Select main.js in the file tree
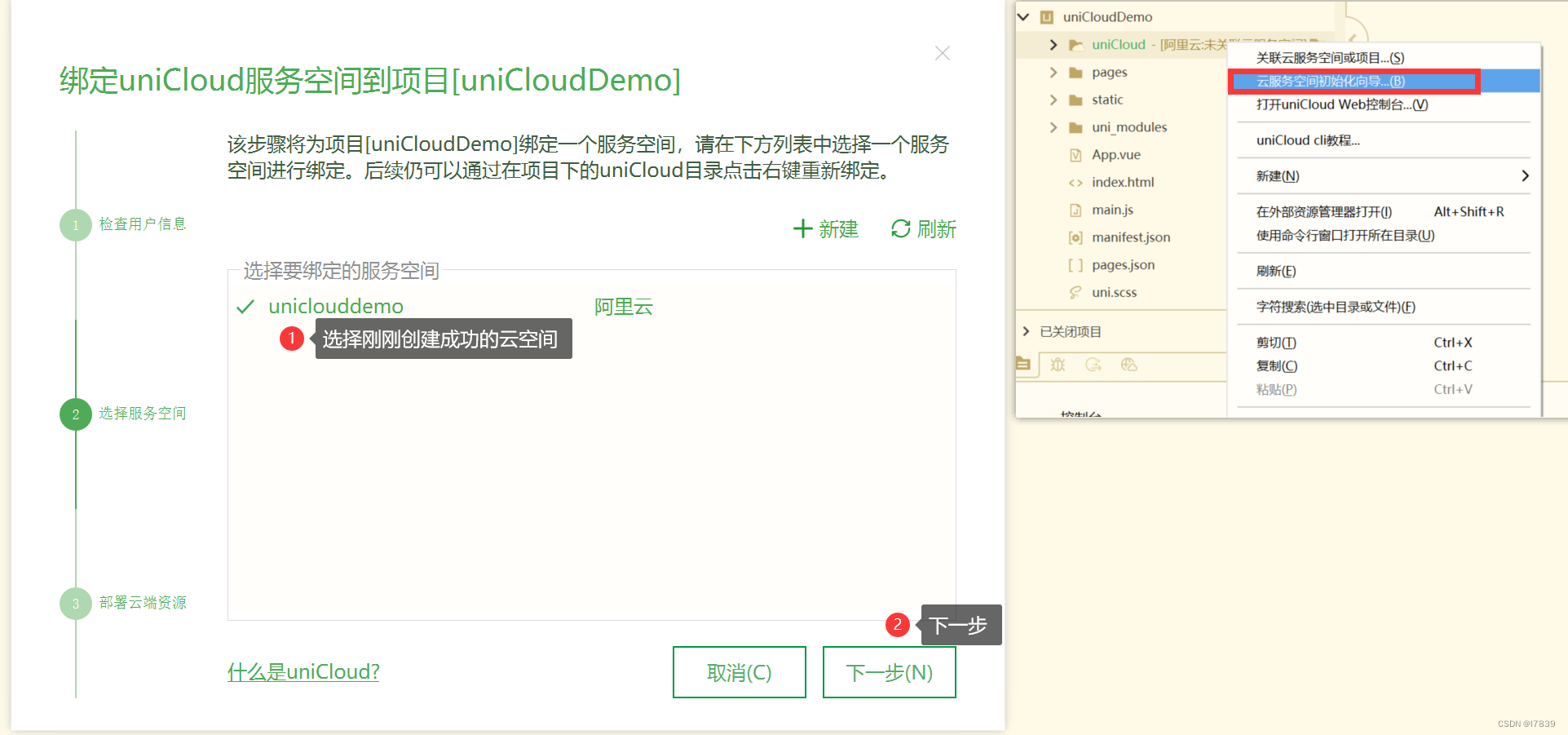This screenshot has width=1568, height=735. 1112,209
